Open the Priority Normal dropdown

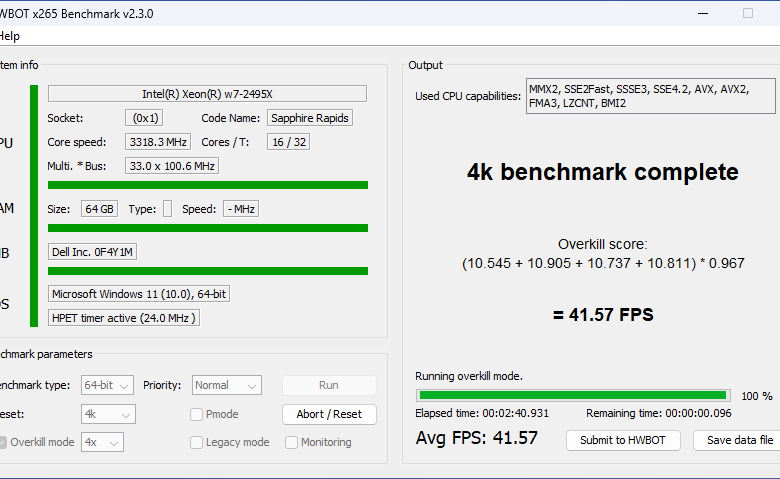click(x=227, y=385)
